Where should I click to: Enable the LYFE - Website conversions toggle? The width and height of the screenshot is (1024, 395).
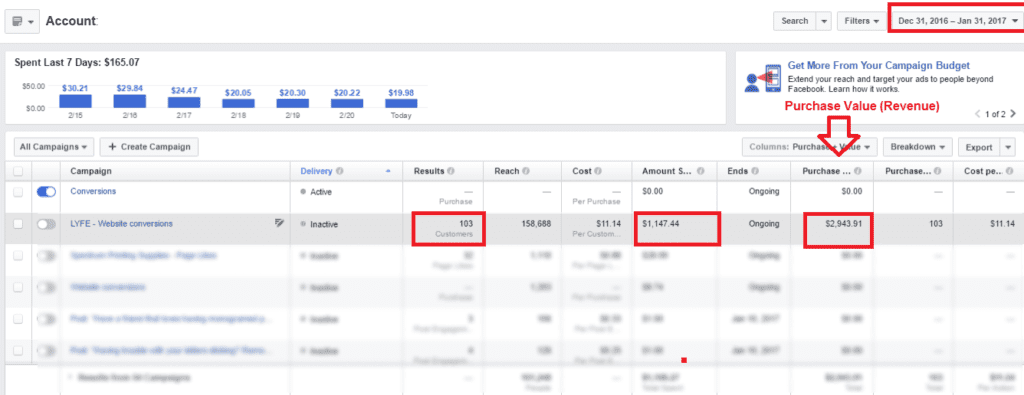(x=46, y=224)
